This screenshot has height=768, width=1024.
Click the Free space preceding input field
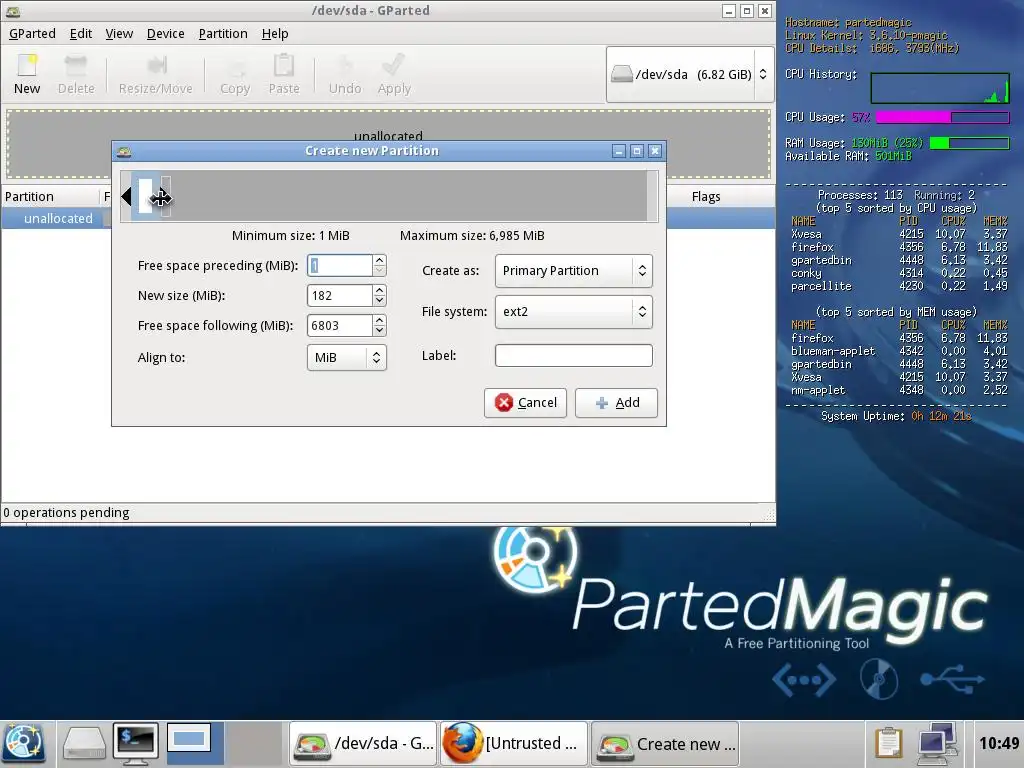340,265
